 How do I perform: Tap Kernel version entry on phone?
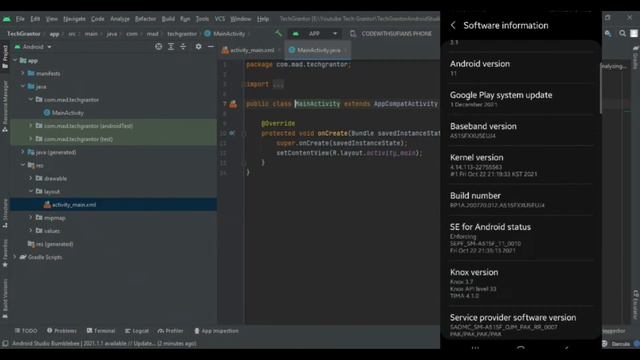pos(521,165)
